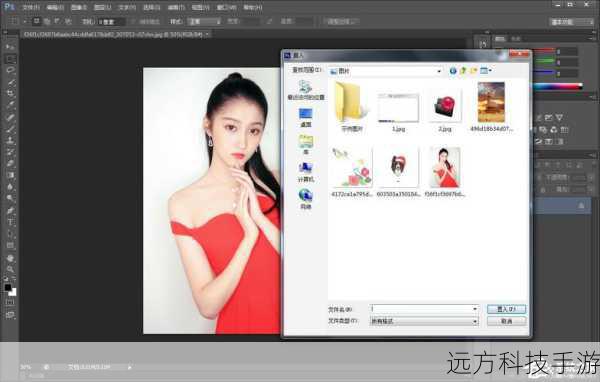Open the 编辑 menu
Viewport: 600px width, 382px height.
(55, 7)
